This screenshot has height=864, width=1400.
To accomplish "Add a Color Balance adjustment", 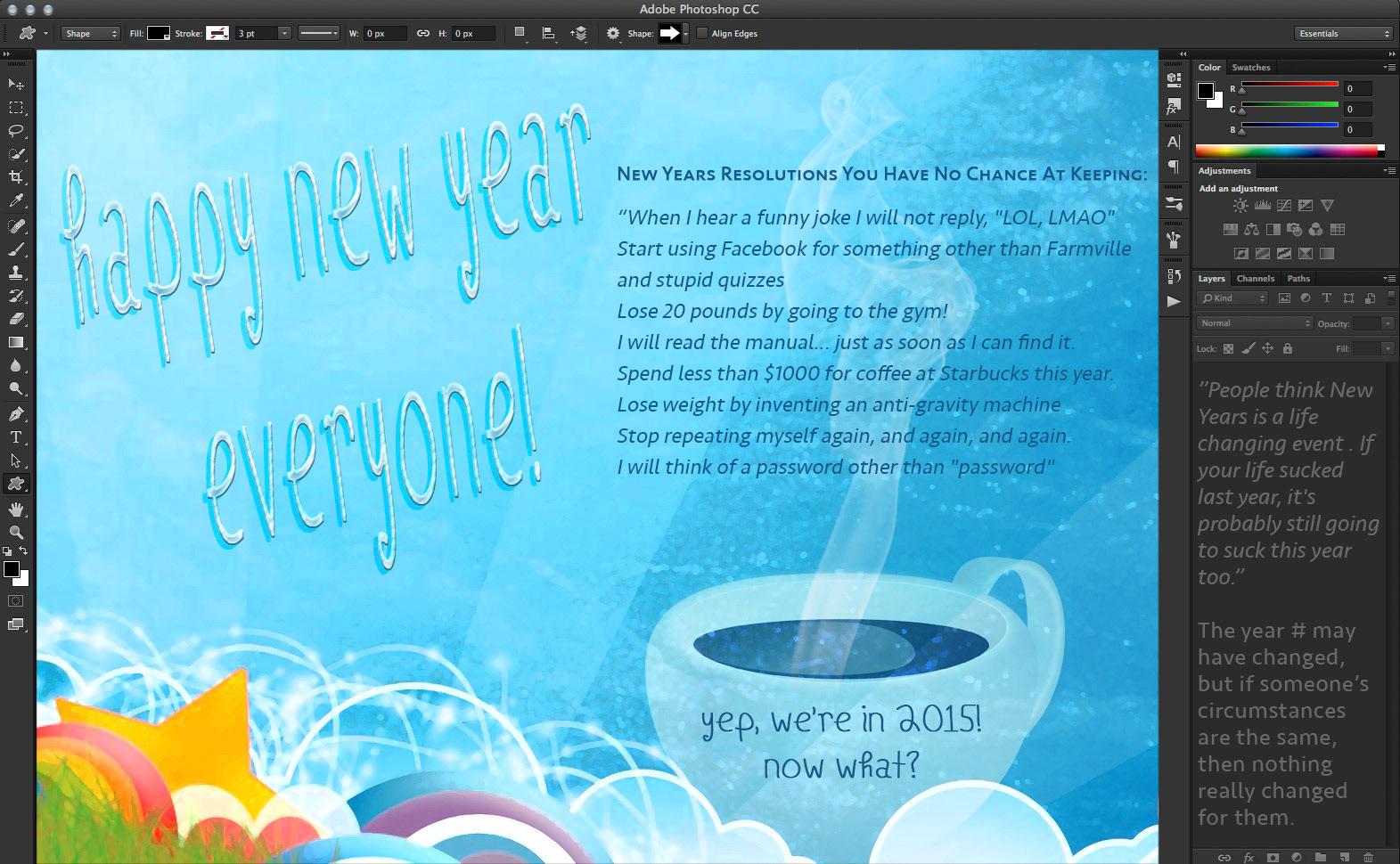I will tap(1251, 230).
